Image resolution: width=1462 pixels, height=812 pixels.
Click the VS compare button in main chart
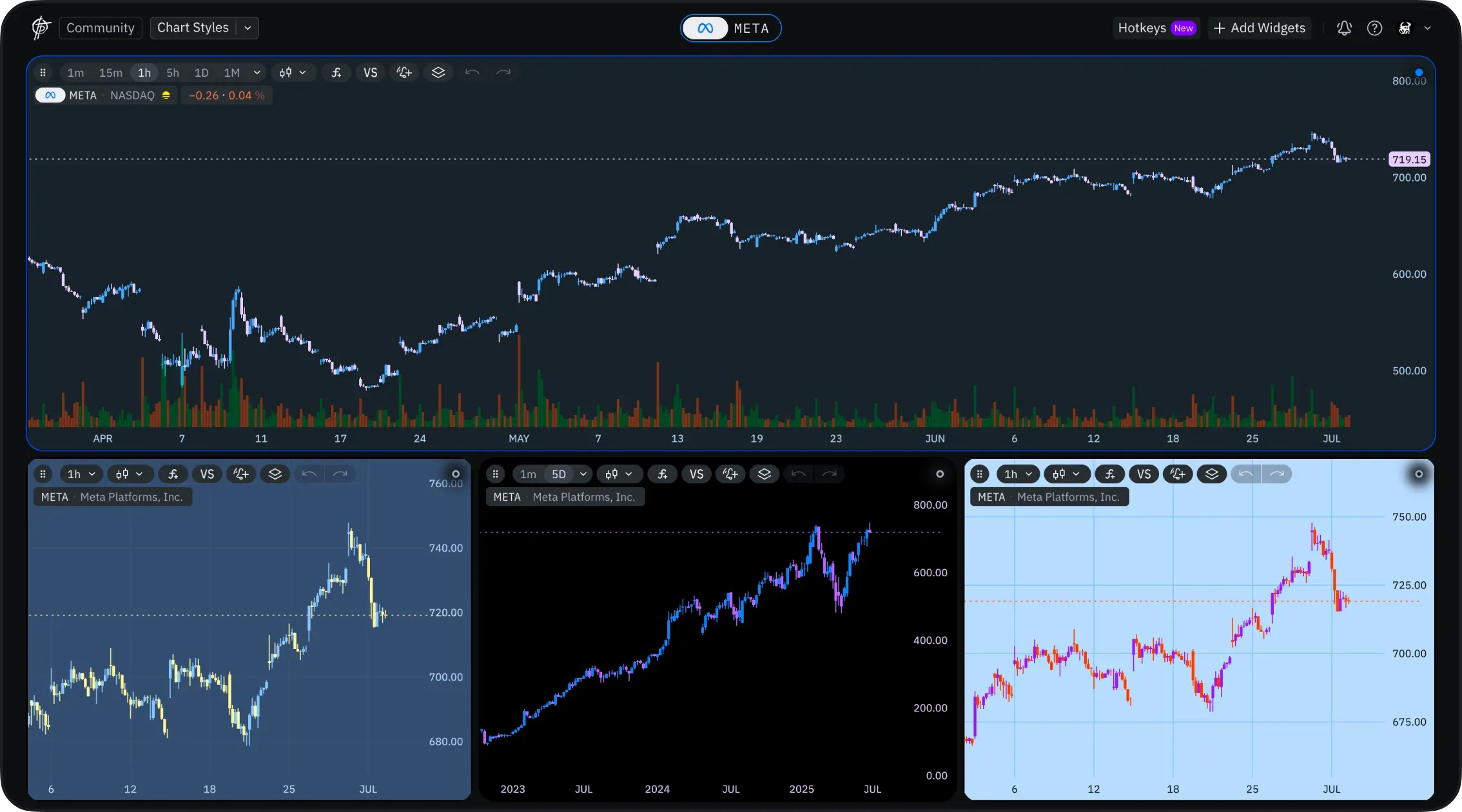click(370, 73)
